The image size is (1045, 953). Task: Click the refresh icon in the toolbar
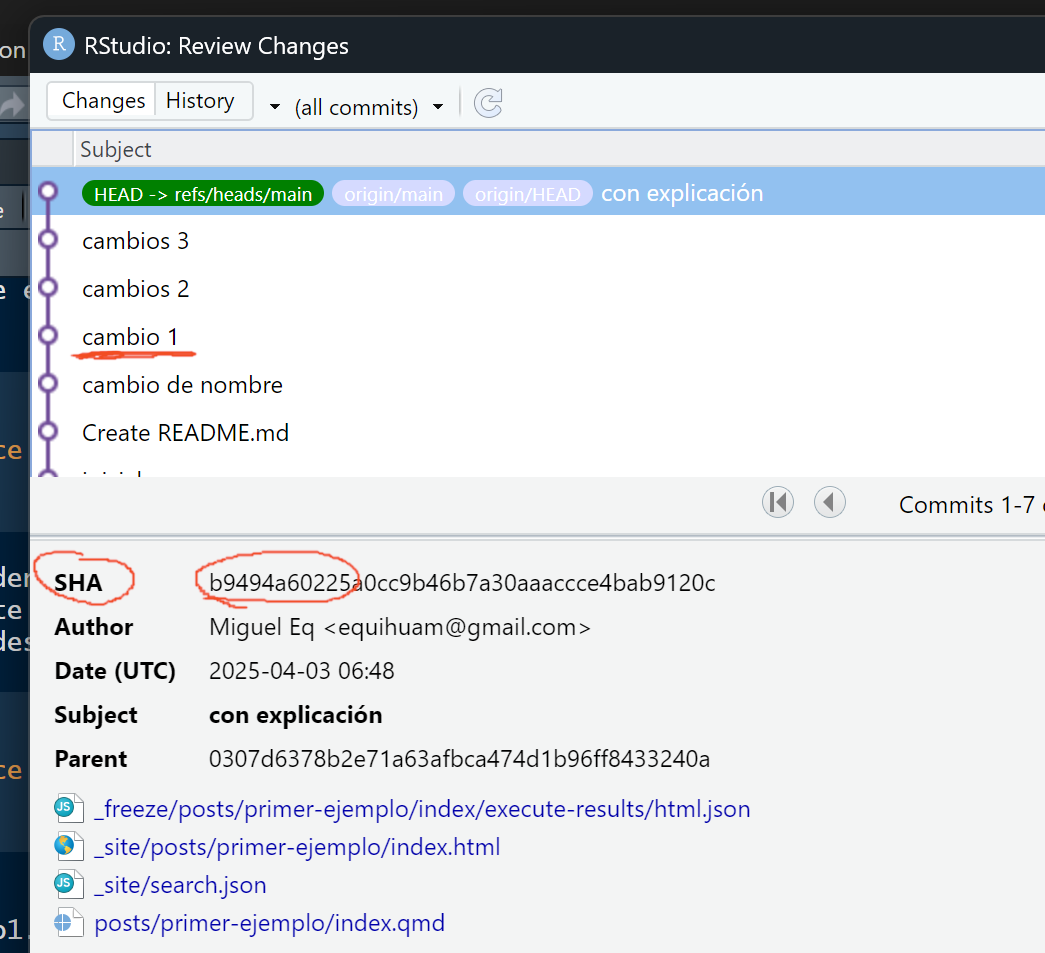point(488,103)
